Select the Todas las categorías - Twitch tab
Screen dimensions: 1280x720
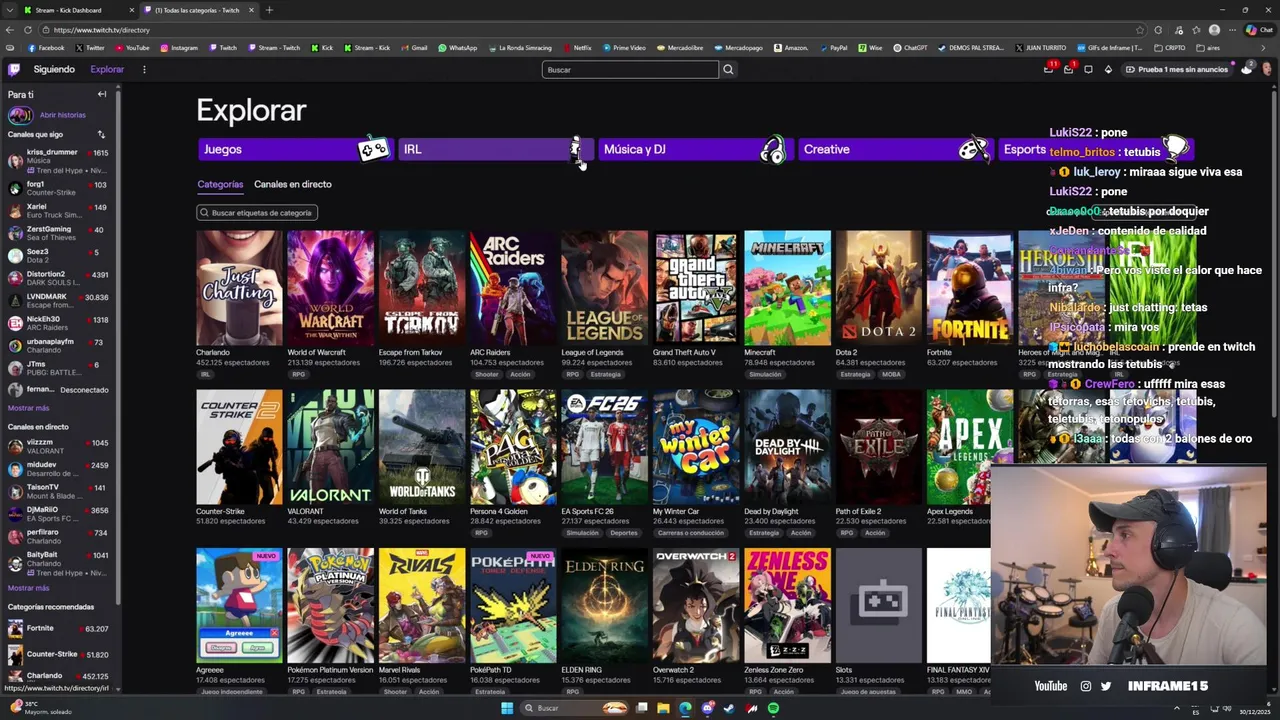pyautogui.click(x=198, y=10)
